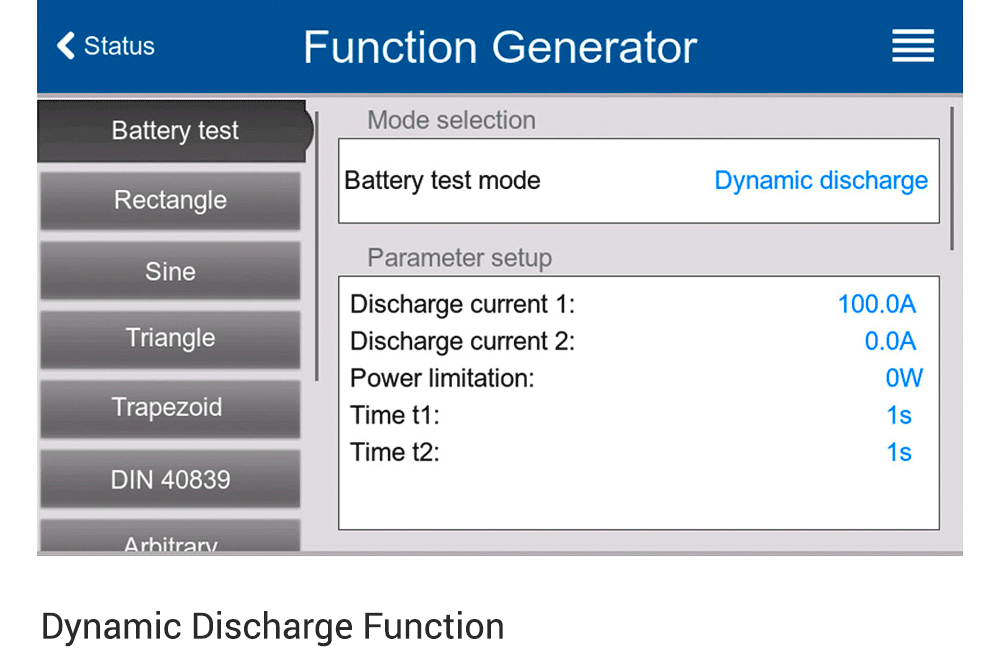Click the Dynamic Discharge Function caption
Viewport: 1000px width, 667px height.
coord(272,627)
